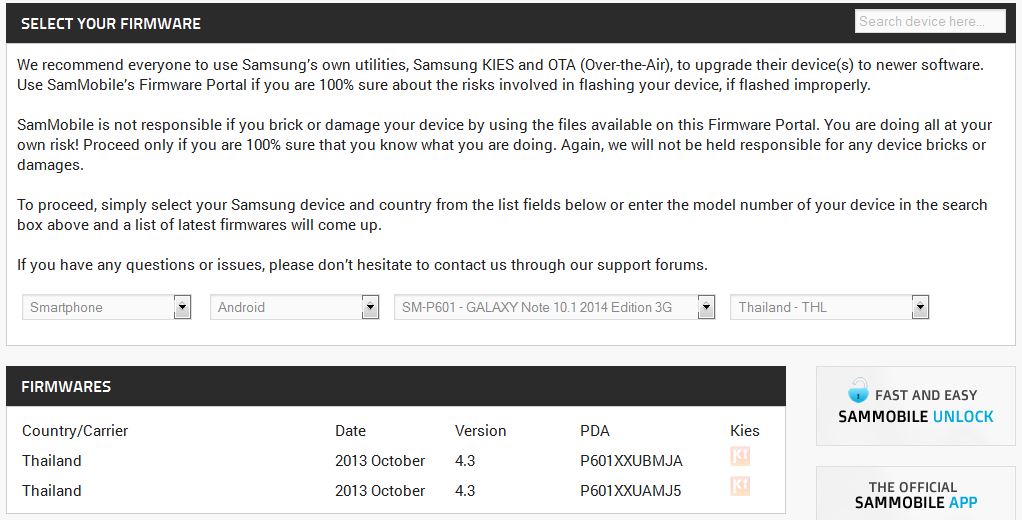Click the FIRMWARES section header bar
Screen dimensions: 1022x520
[x=395, y=386]
